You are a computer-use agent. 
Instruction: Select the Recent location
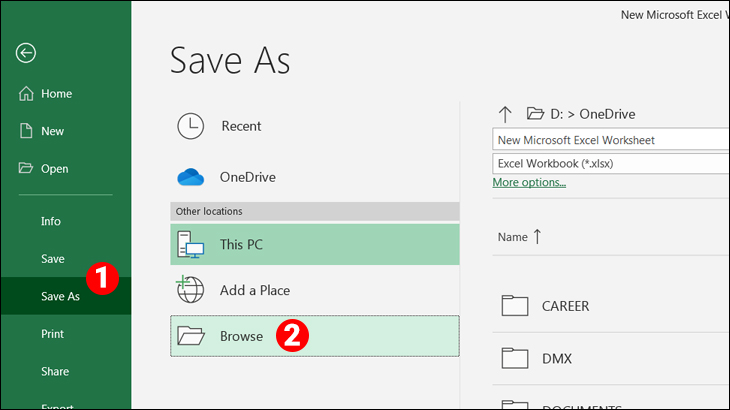315,126
